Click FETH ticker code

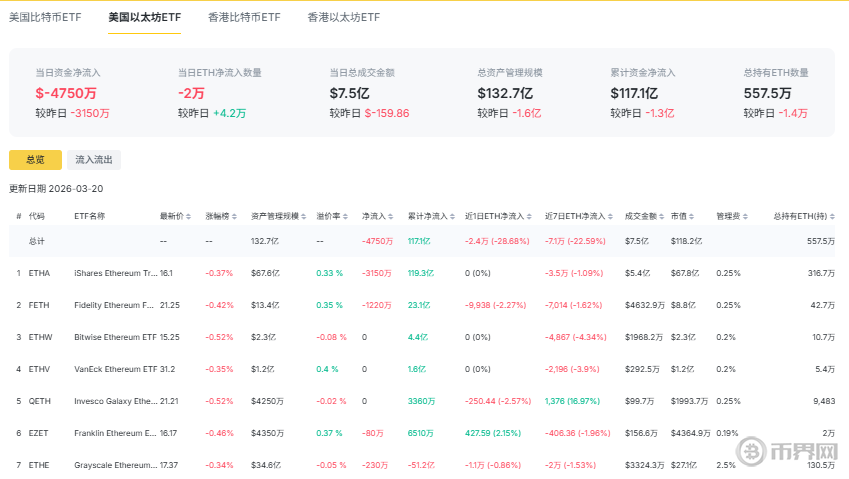(39, 305)
